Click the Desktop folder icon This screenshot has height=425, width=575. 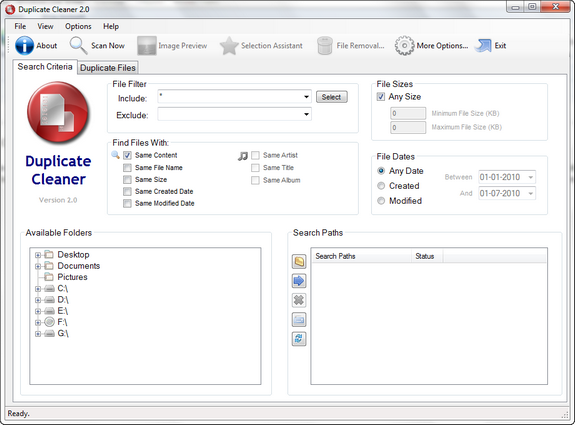coord(49,254)
